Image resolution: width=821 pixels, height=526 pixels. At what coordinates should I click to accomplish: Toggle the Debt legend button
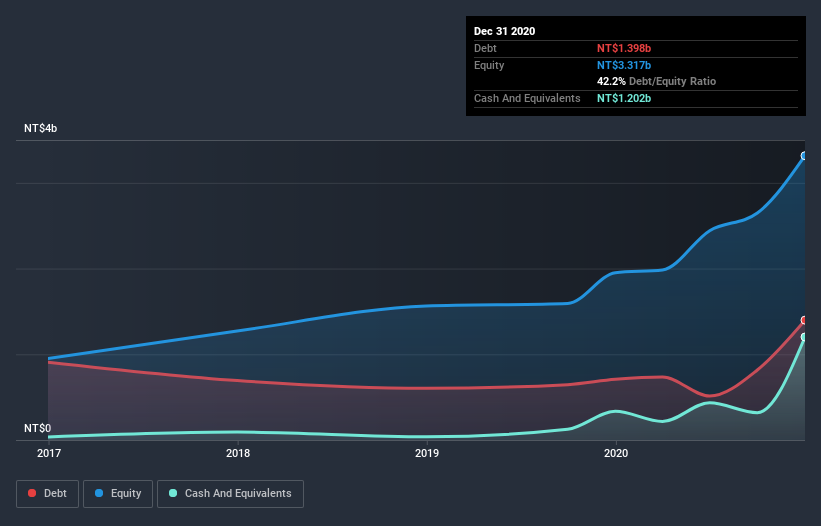(x=47, y=494)
